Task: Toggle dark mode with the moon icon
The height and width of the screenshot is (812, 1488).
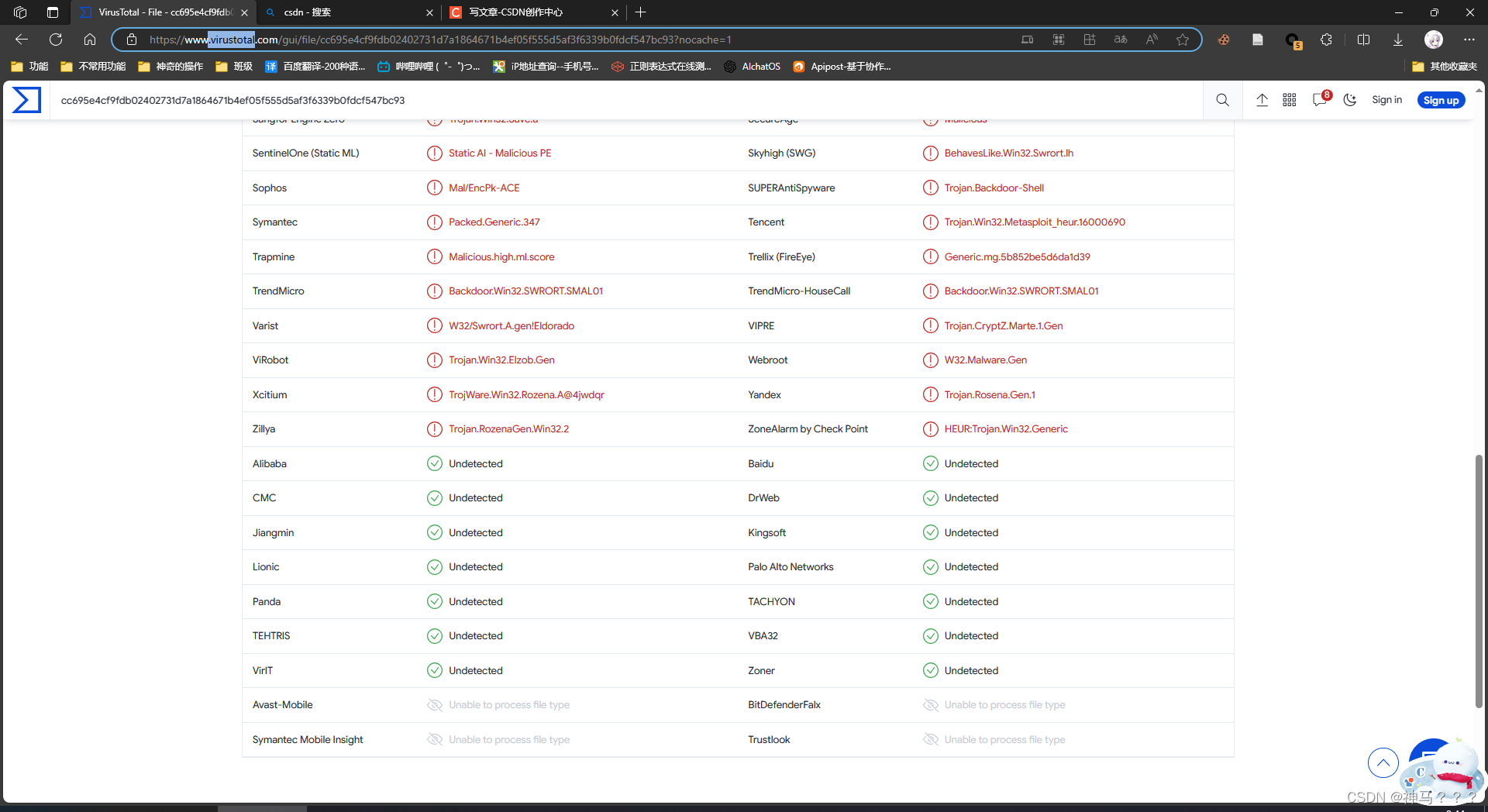Action: tap(1350, 100)
